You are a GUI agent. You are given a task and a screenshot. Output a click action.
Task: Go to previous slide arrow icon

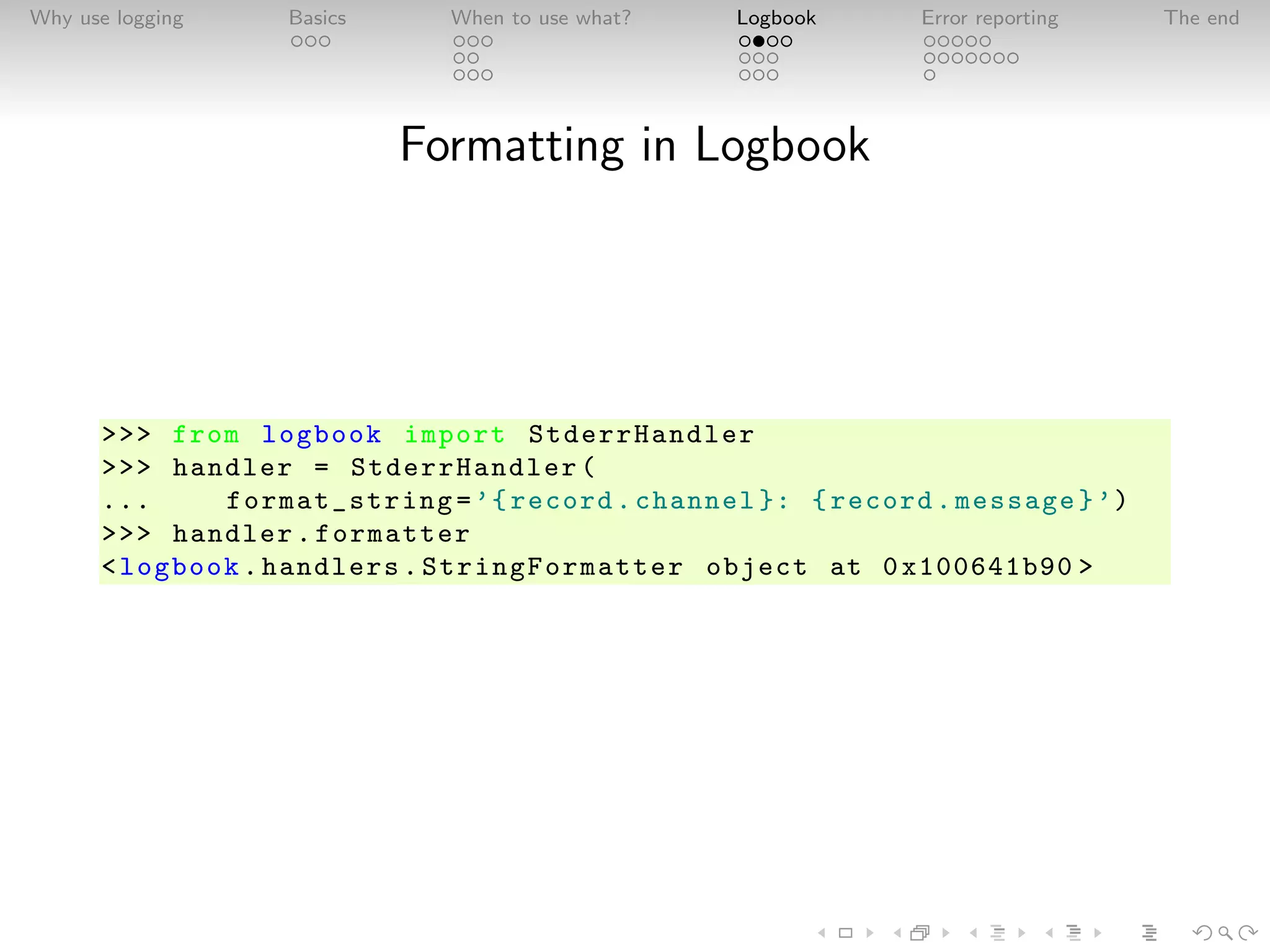coord(822,932)
